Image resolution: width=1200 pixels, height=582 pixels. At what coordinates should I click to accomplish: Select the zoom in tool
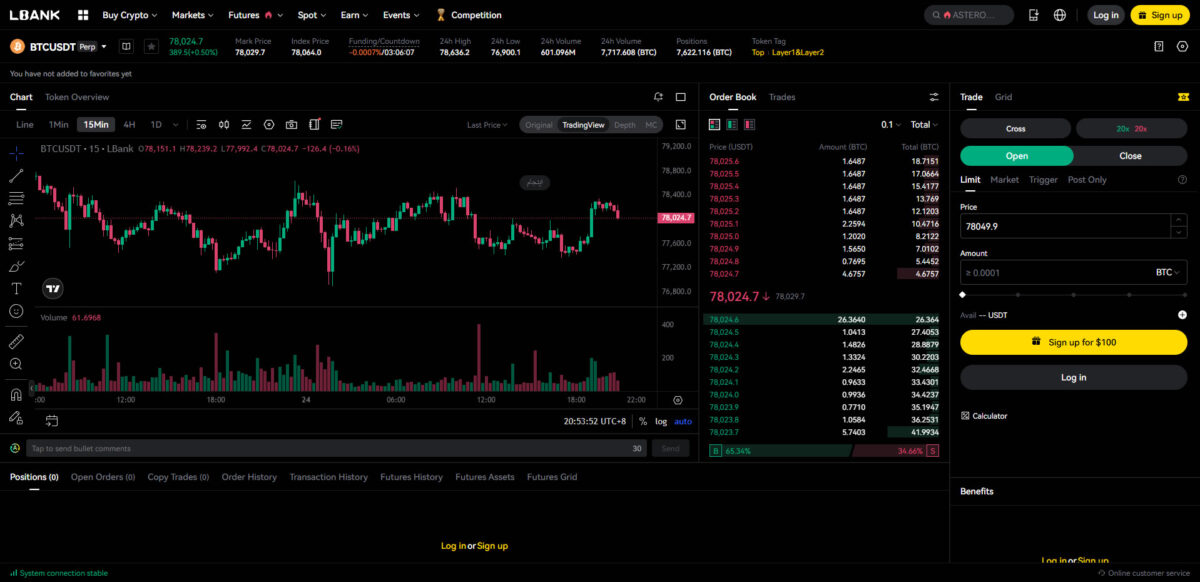[16, 364]
